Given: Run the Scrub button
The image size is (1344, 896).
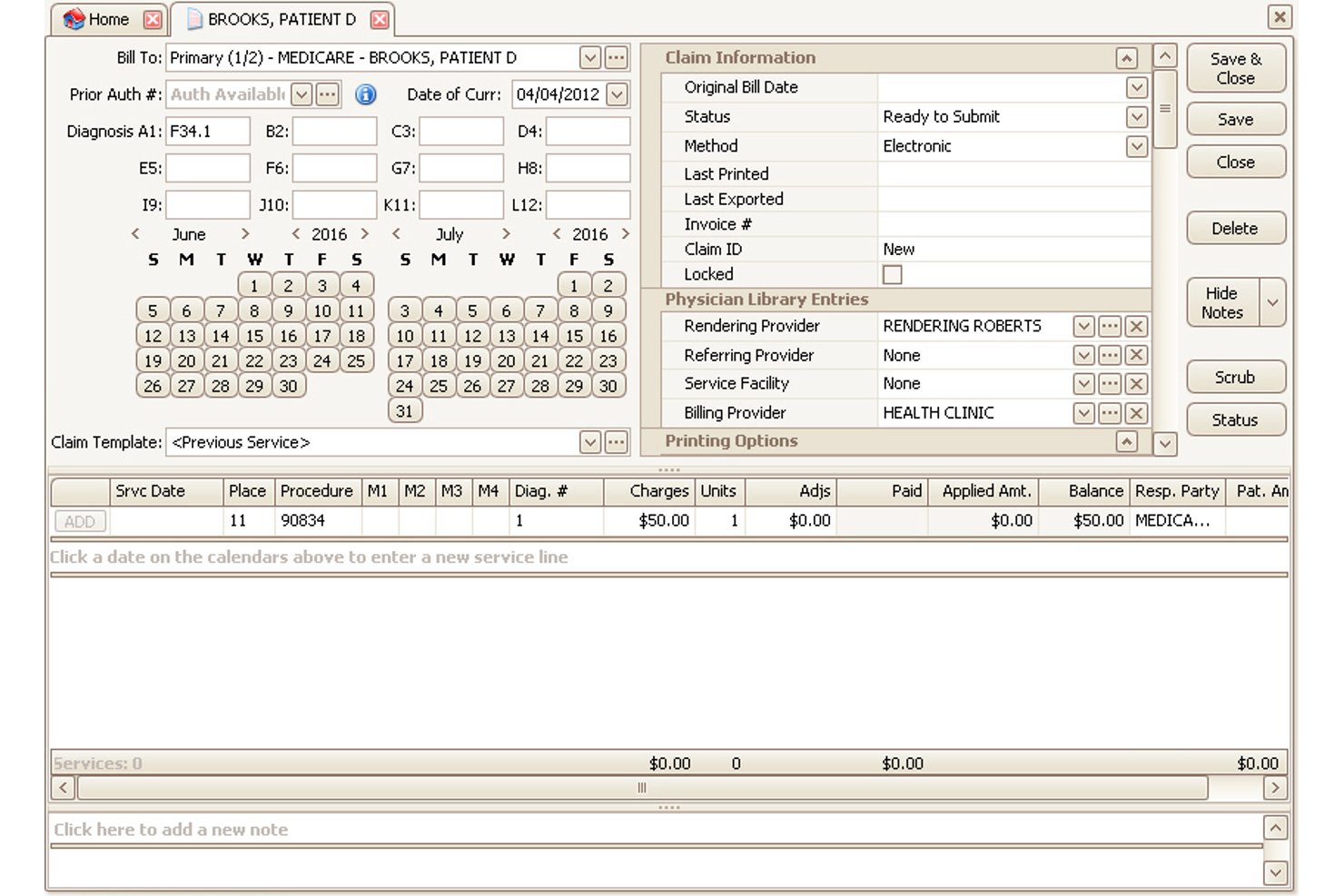Looking at the screenshot, I should pos(1236,378).
